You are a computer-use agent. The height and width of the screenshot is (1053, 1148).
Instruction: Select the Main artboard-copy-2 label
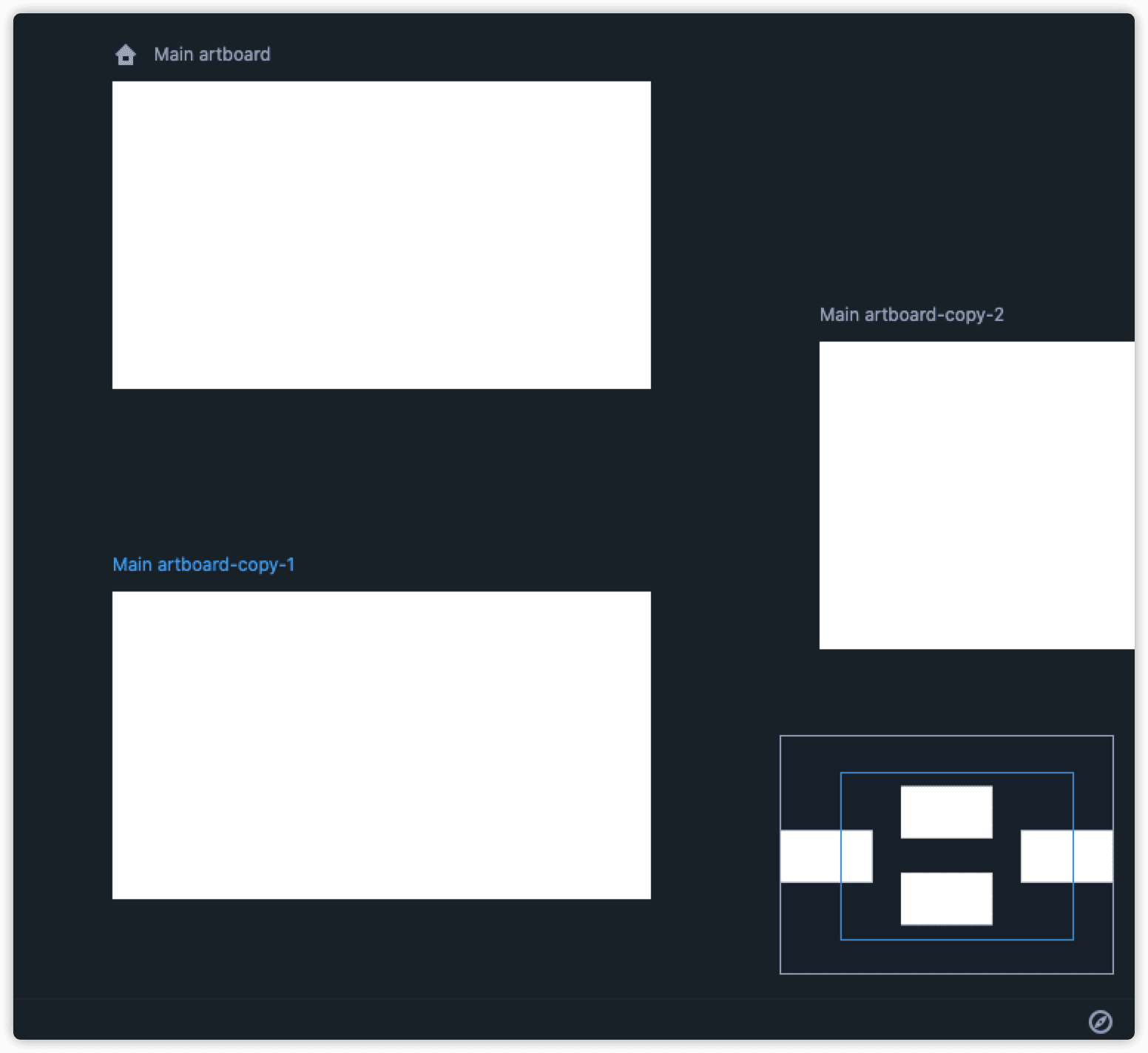[x=911, y=315]
